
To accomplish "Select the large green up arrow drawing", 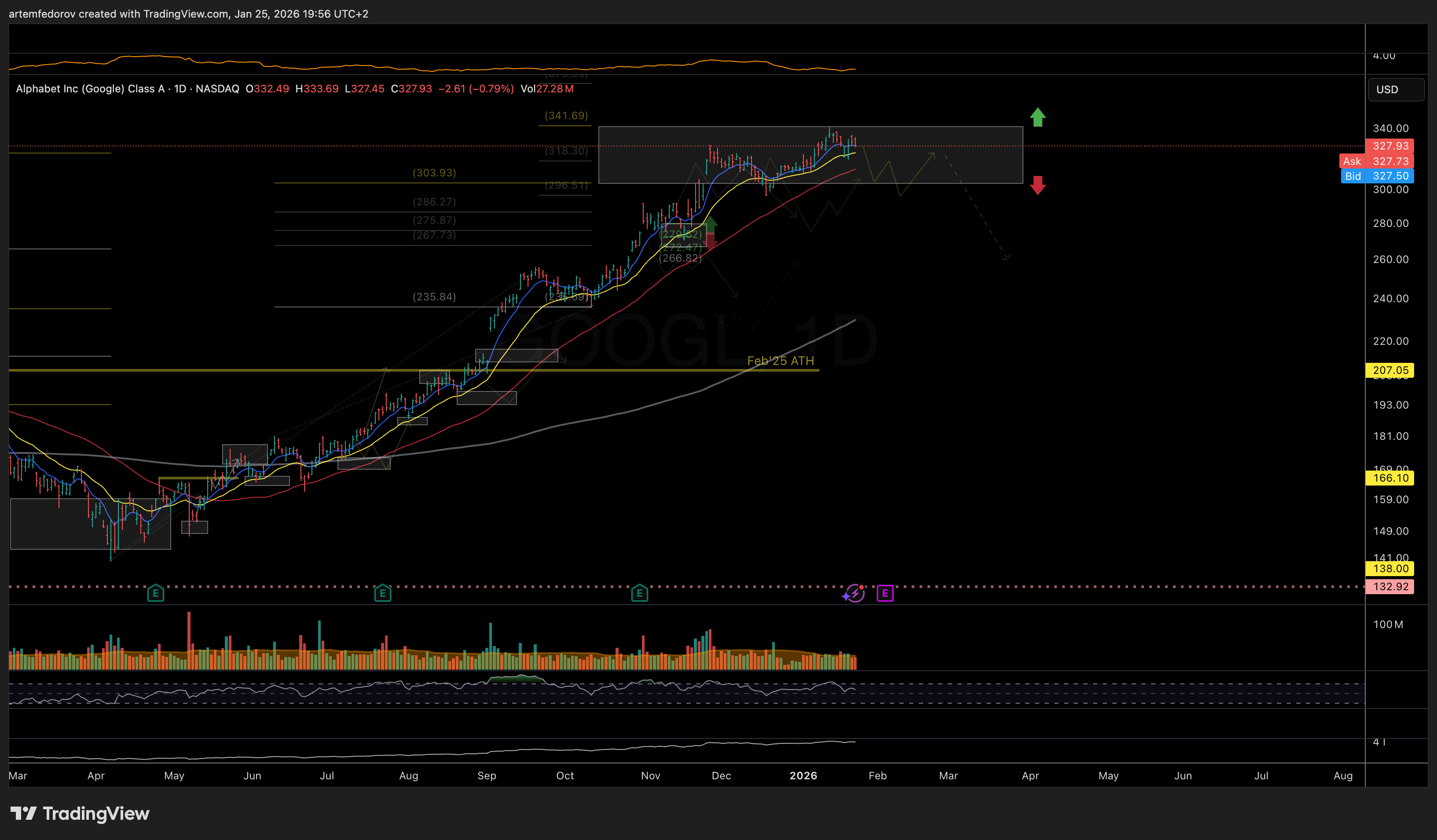I will coord(1038,117).
